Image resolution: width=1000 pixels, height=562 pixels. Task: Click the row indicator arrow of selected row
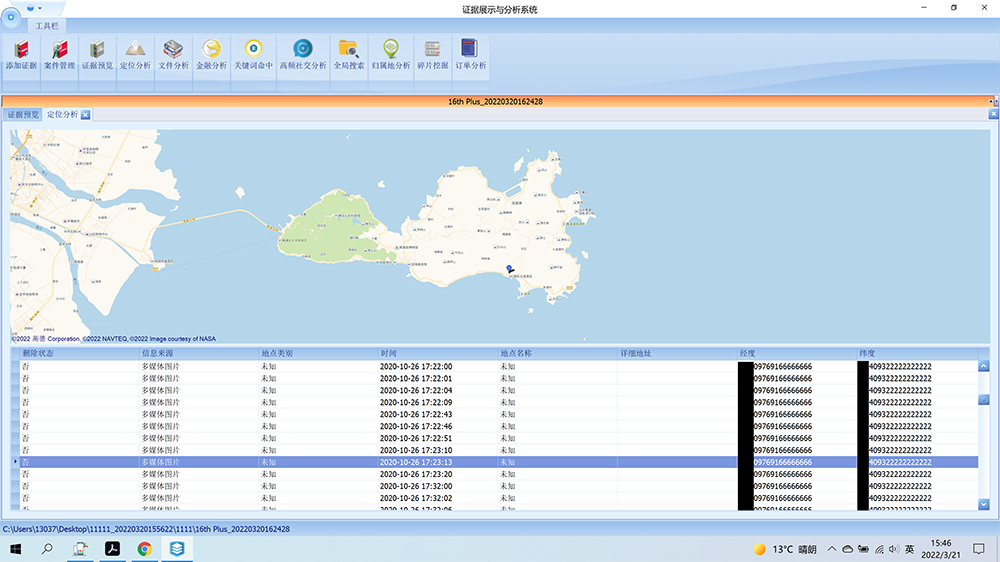tap(15, 462)
